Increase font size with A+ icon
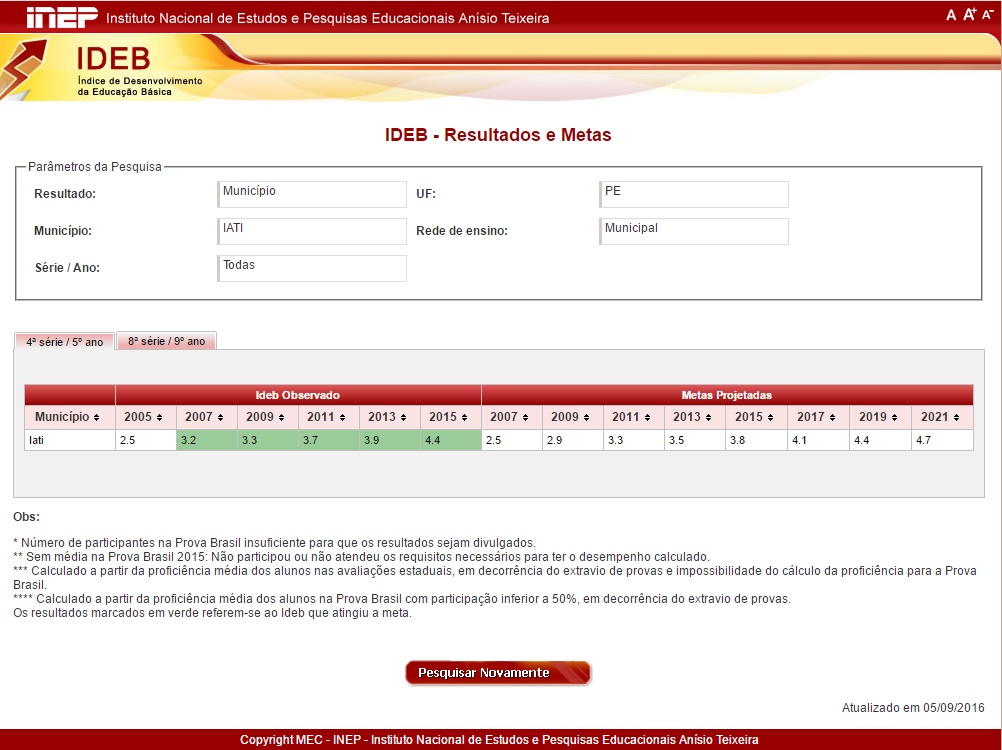 (x=969, y=14)
